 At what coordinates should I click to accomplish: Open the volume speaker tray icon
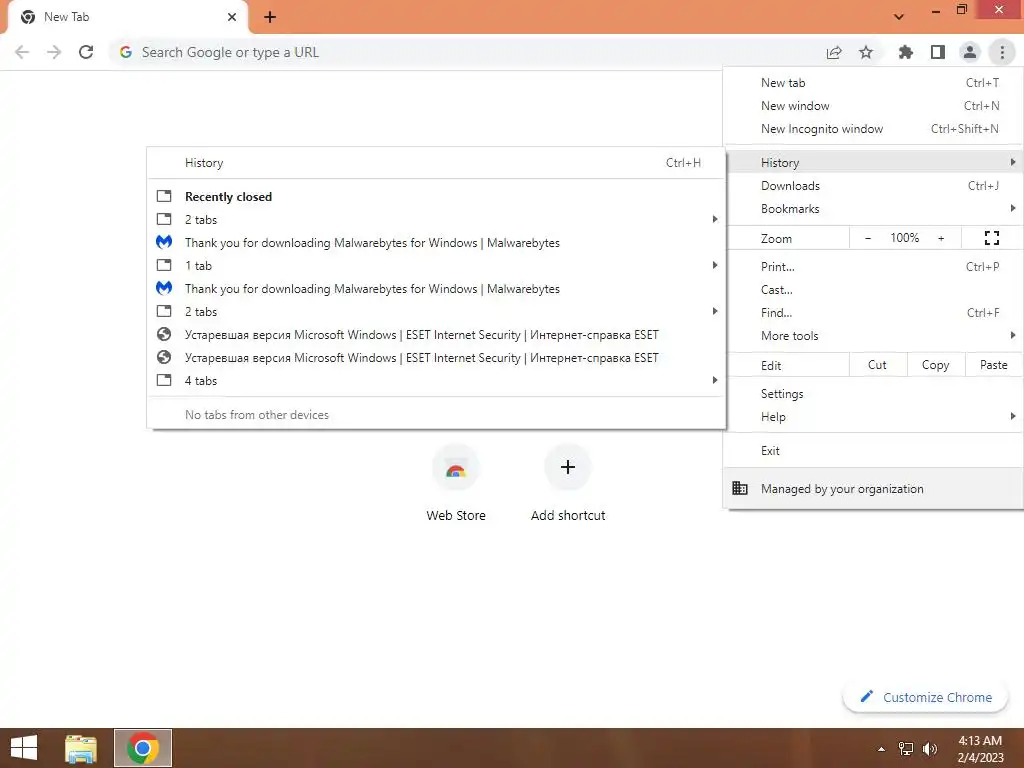click(x=929, y=749)
